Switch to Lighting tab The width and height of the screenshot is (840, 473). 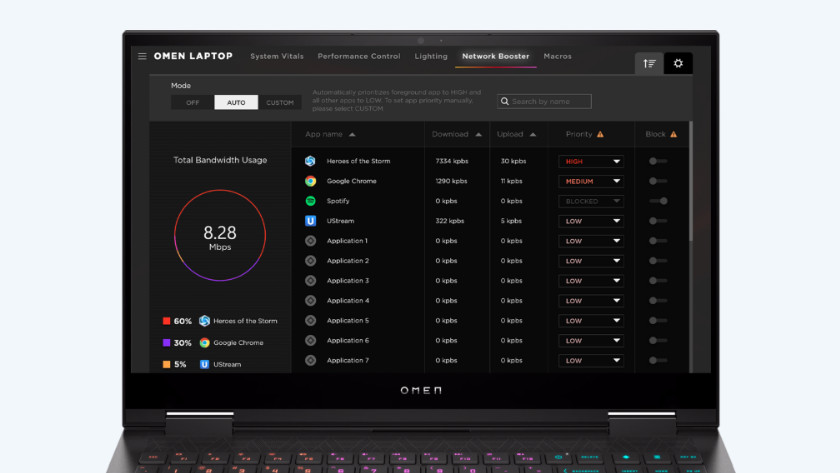click(431, 56)
